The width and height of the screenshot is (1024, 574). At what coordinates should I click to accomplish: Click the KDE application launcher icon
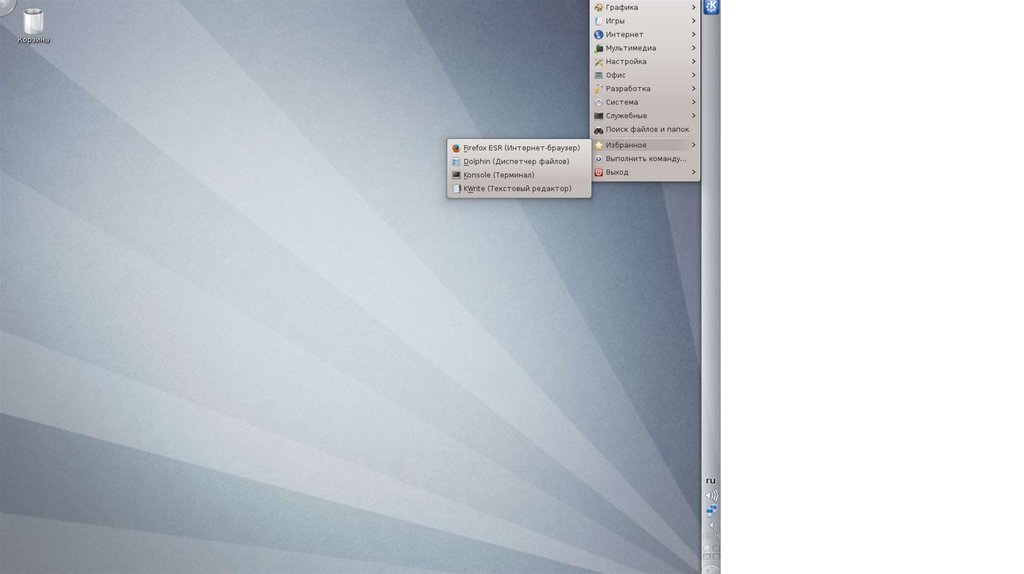[711, 8]
